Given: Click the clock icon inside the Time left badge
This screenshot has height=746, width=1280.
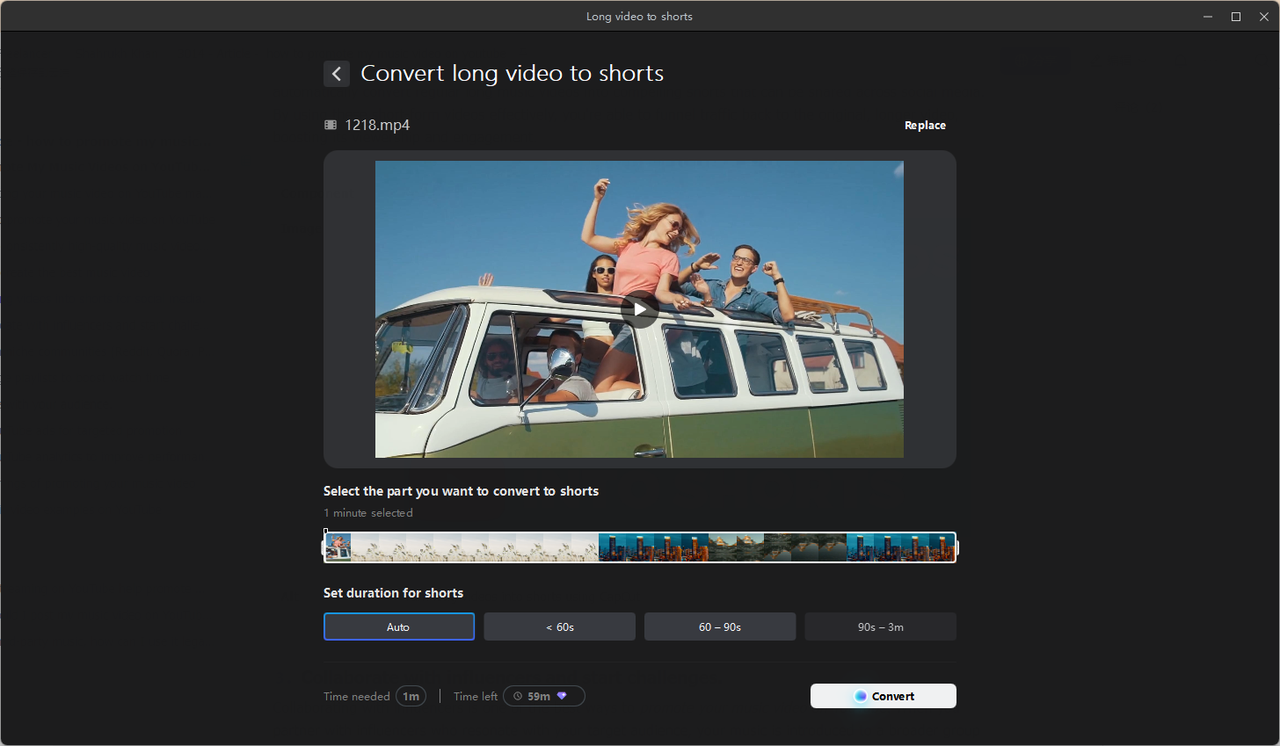Looking at the screenshot, I should [517, 696].
